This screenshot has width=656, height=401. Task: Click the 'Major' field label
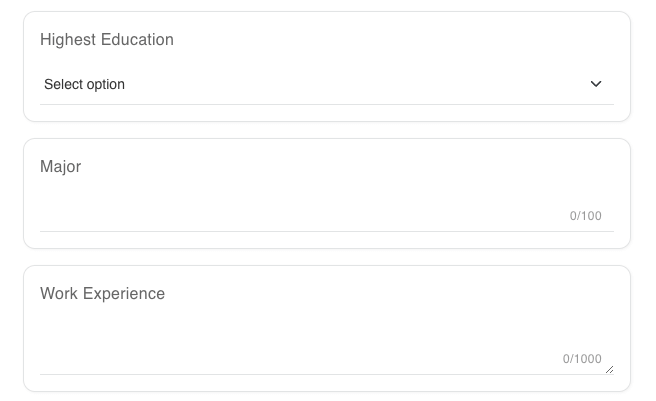(x=61, y=167)
